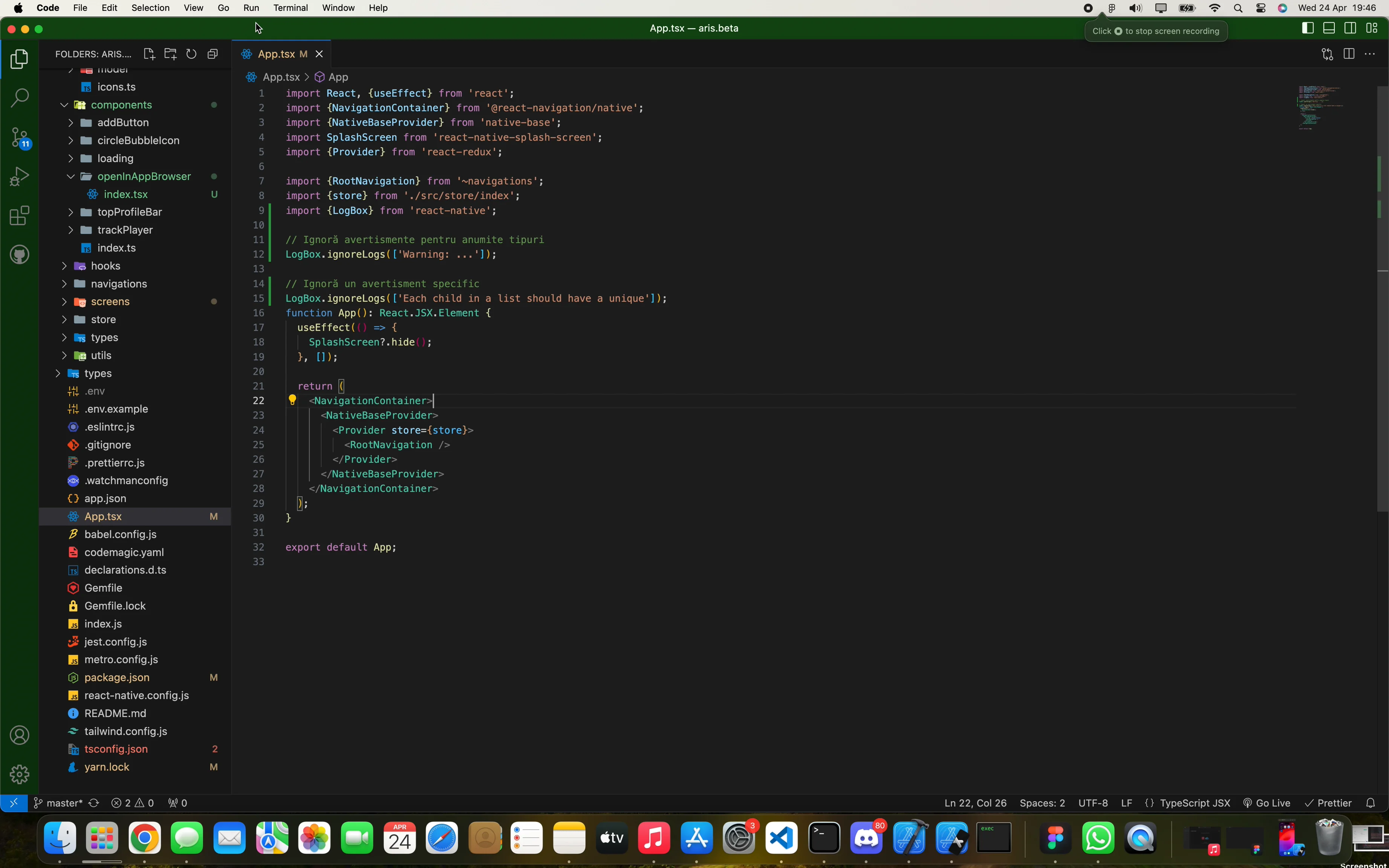Click the New File icon in explorer header
Screen dimensions: 1389x868
[149, 54]
